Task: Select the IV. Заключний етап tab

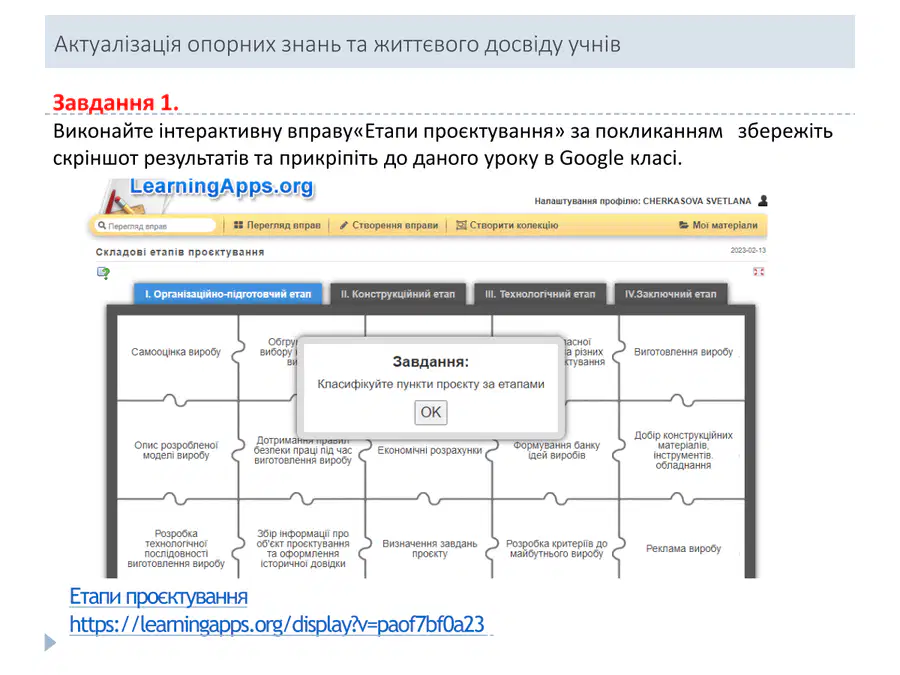Action: [x=670, y=294]
